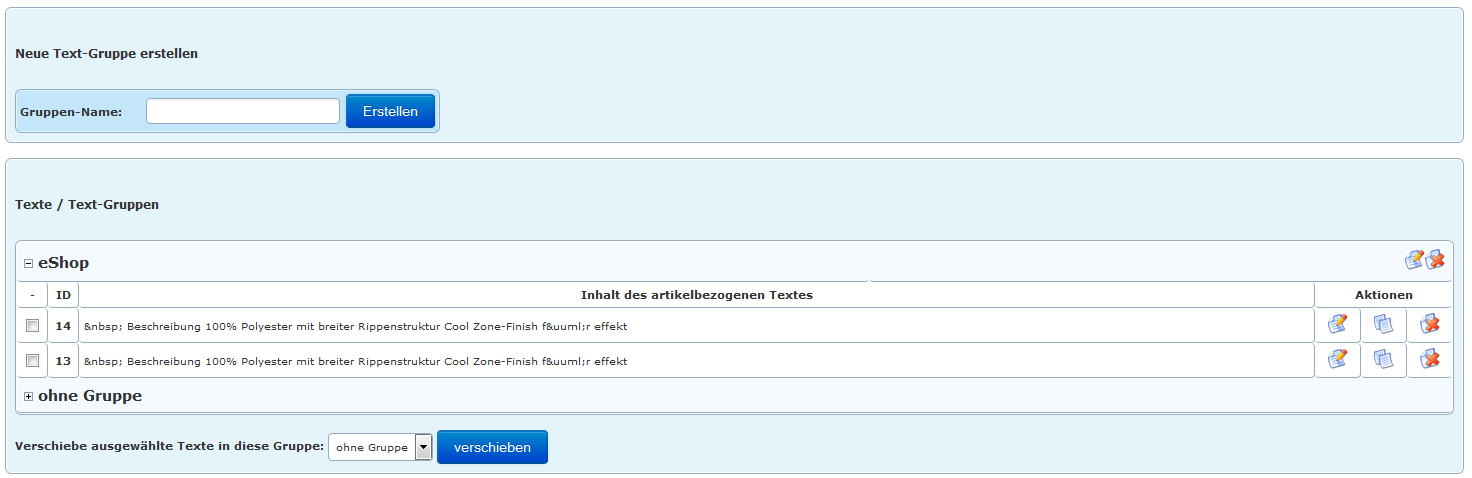Click the 'Inhalt des artikelbezogenen Textes' column header
Image resolution: width=1472 pixels, height=478 pixels.
tap(696, 295)
